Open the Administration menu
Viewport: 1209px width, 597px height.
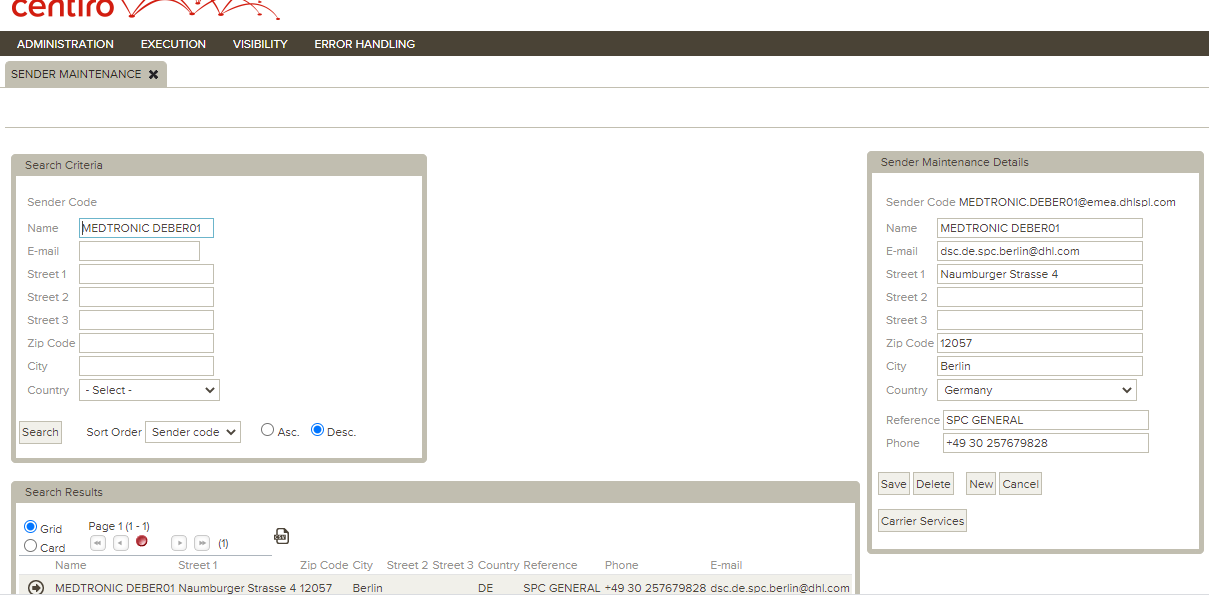65,44
